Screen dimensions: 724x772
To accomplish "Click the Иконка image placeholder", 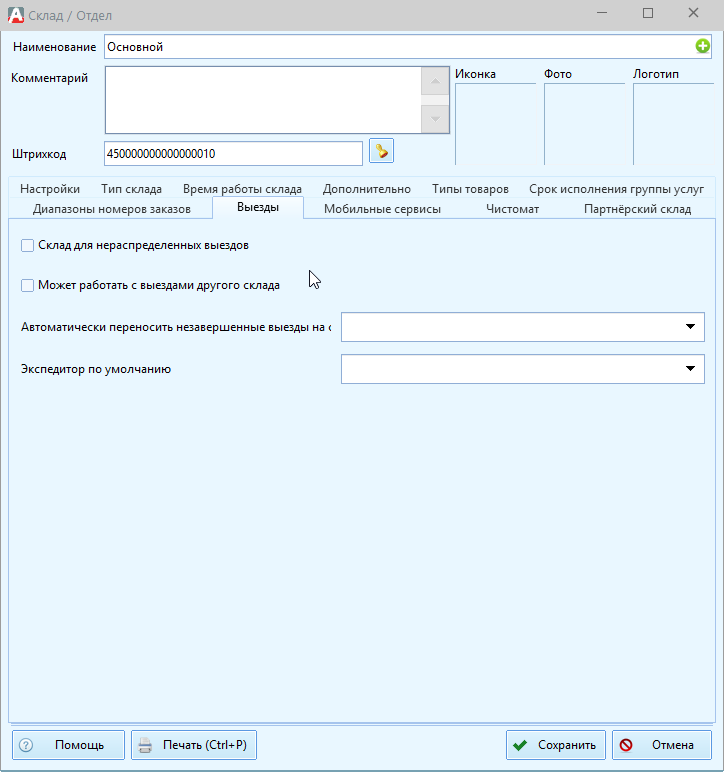I will [x=495, y=123].
